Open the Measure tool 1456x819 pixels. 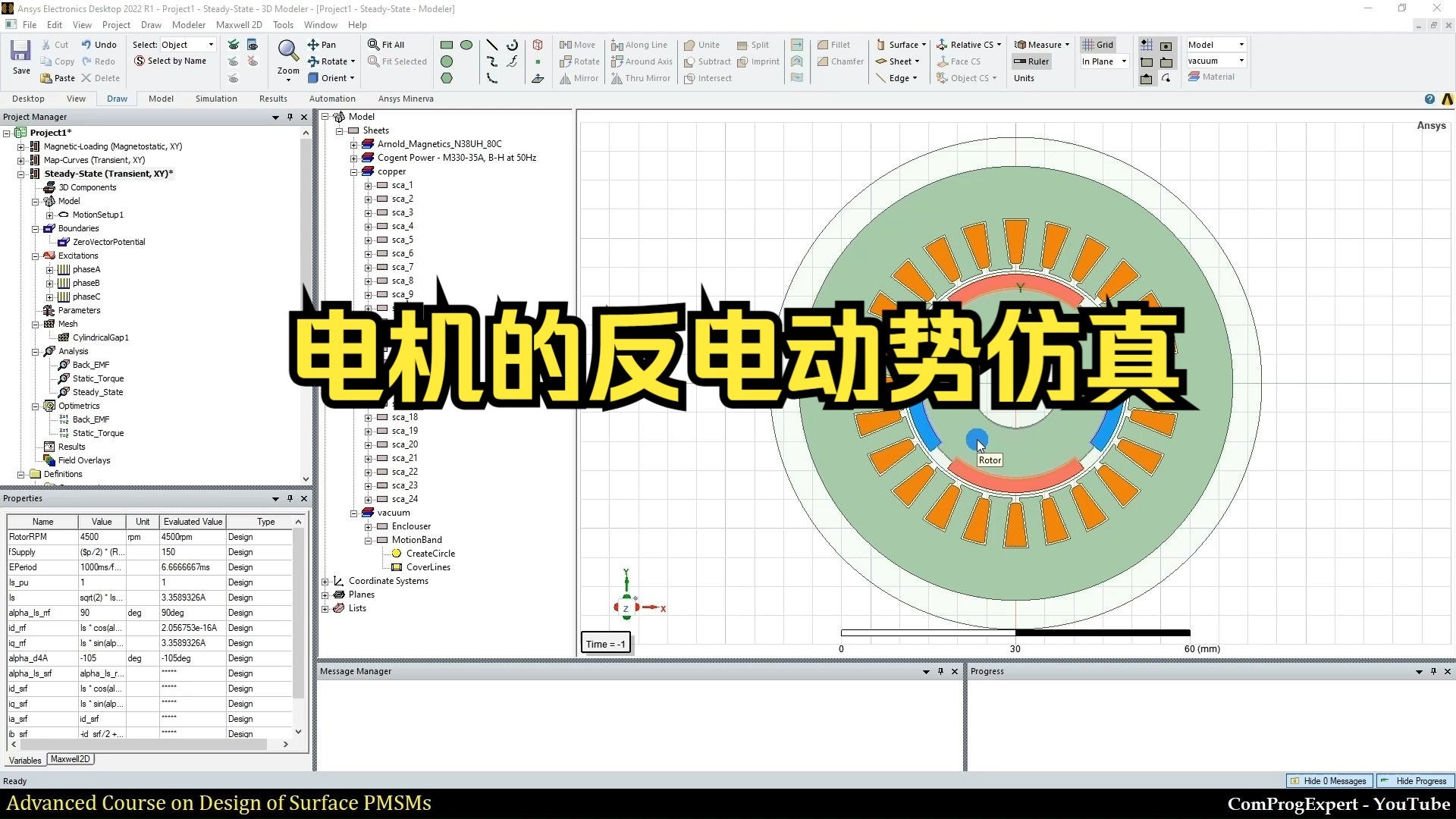click(x=1040, y=44)
